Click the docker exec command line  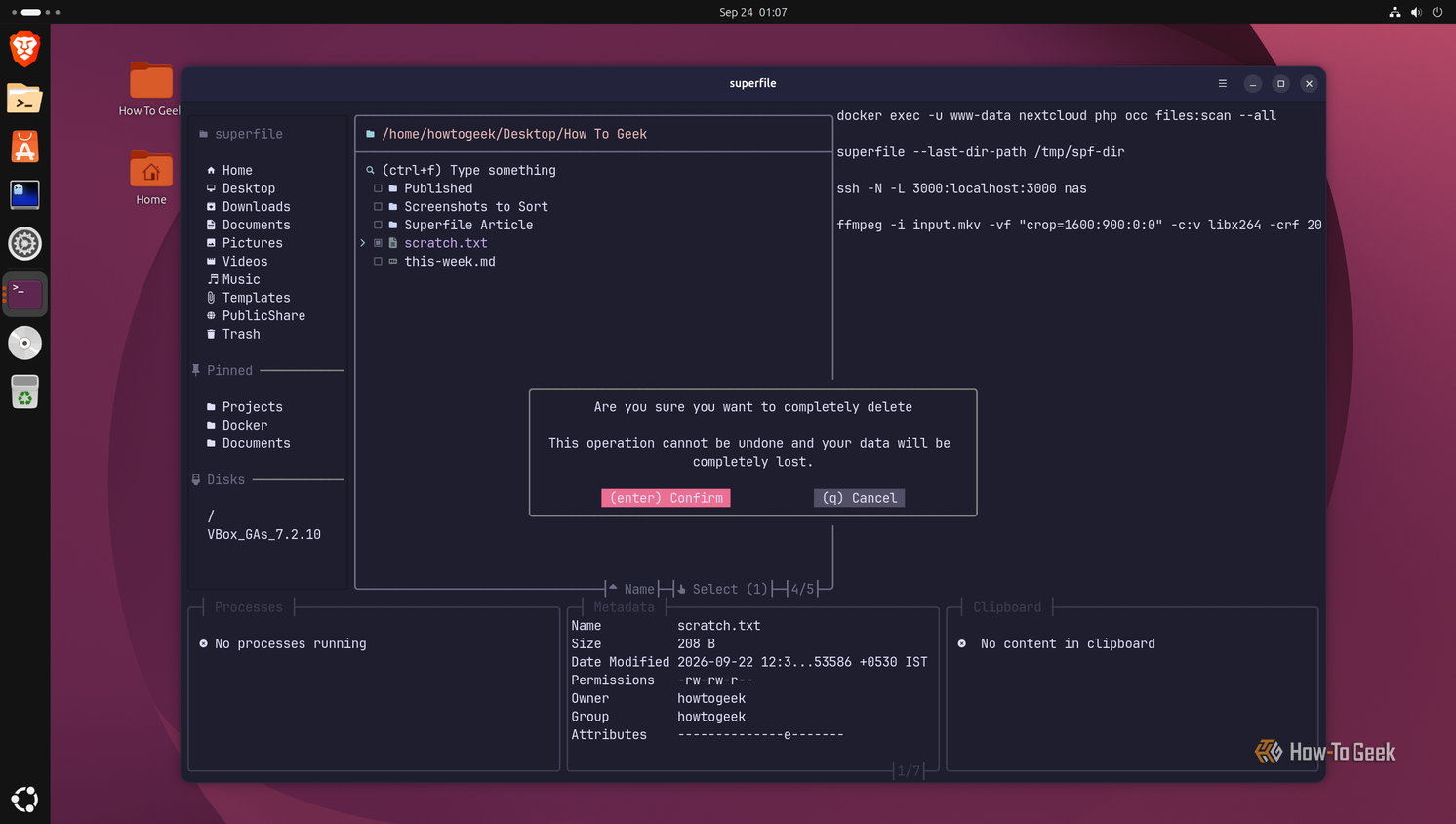[1056, 115]
